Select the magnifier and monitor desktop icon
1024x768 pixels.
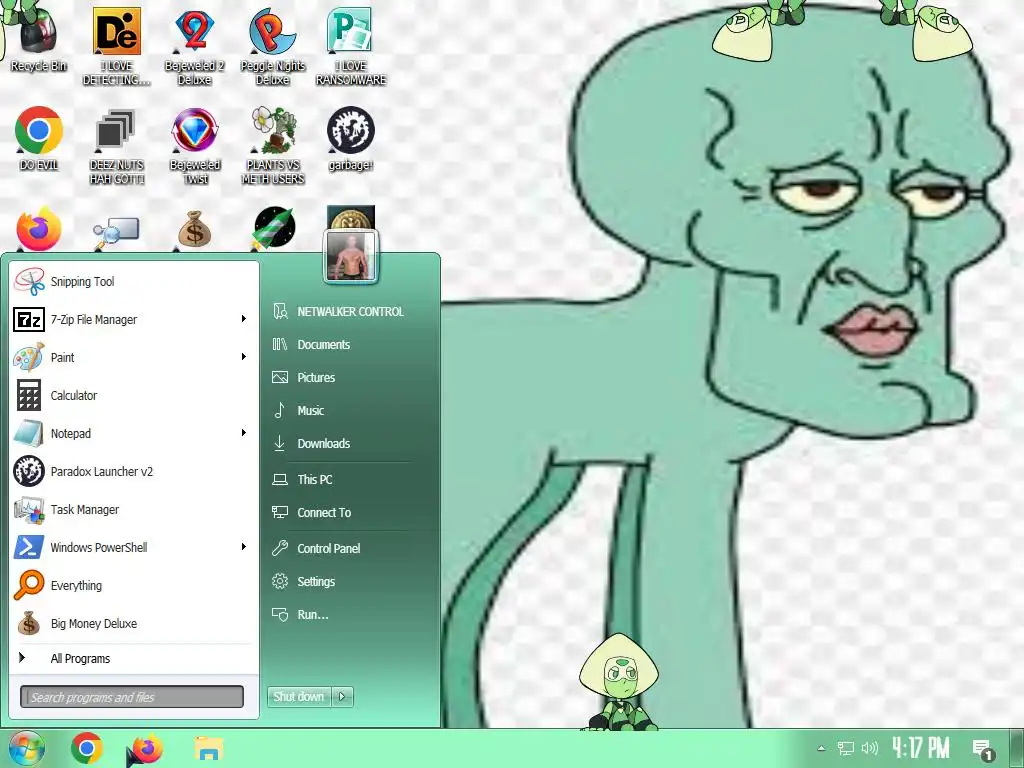click(116, 232)
